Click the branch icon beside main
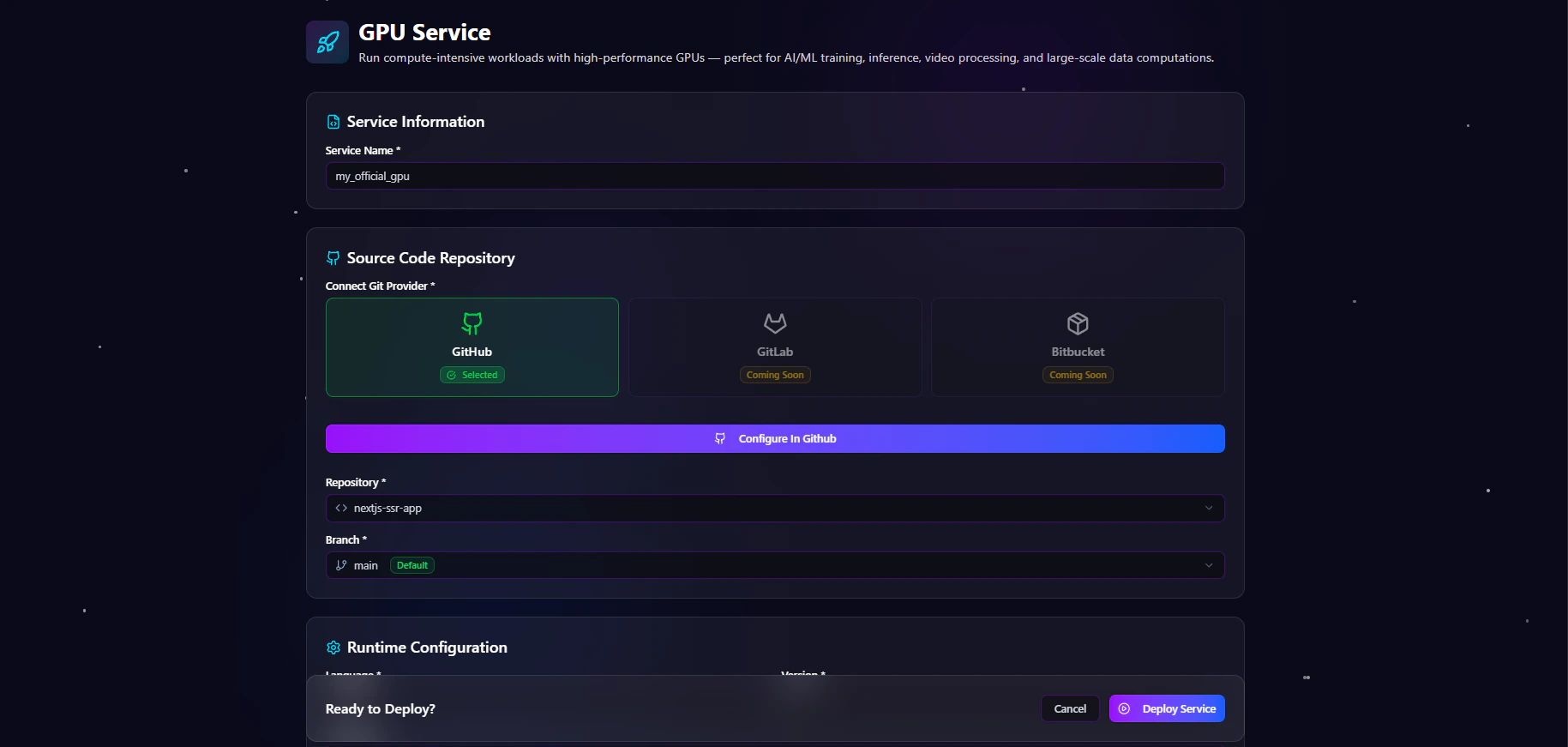The height and width of the screenshot is (747, 1568). coord(341,565)
